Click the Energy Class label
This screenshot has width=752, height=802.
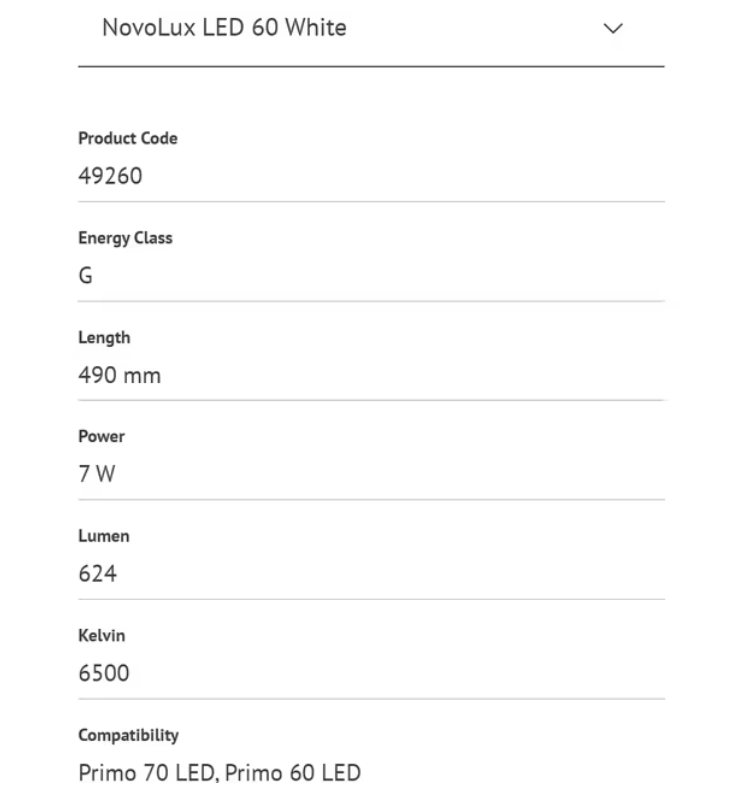(x=125, y=238)
